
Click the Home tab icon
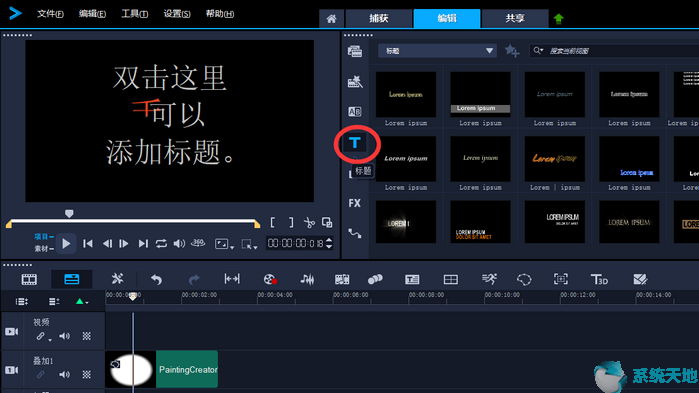(331, 19)
